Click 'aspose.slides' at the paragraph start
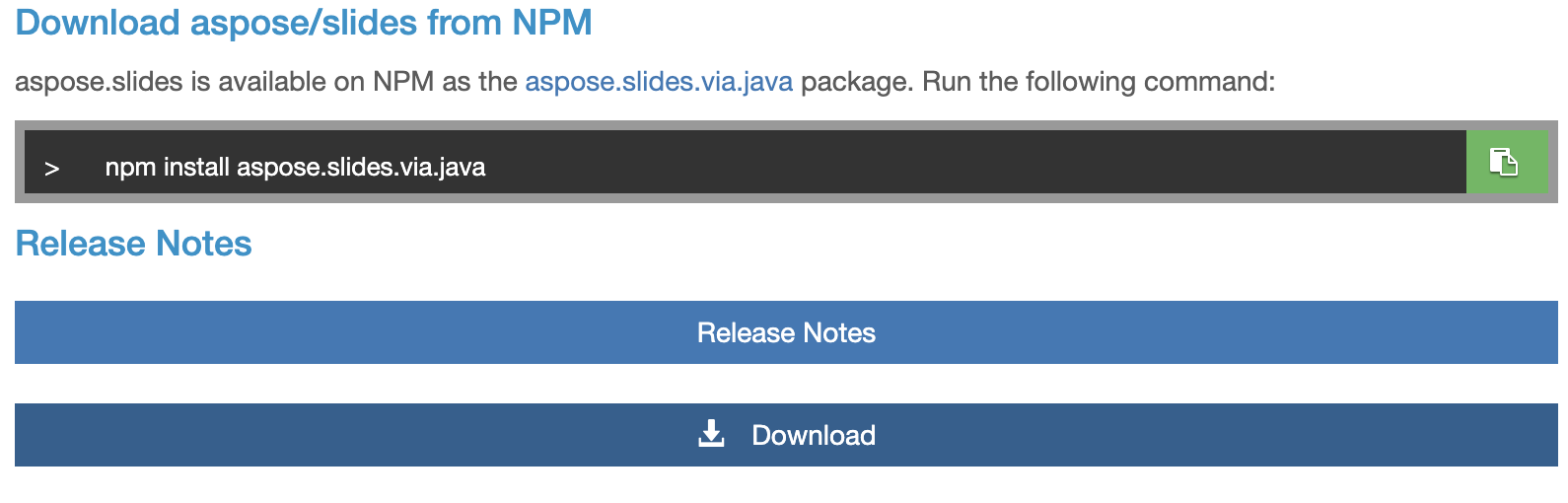The image size is (1568, 503). click(99, 81)
